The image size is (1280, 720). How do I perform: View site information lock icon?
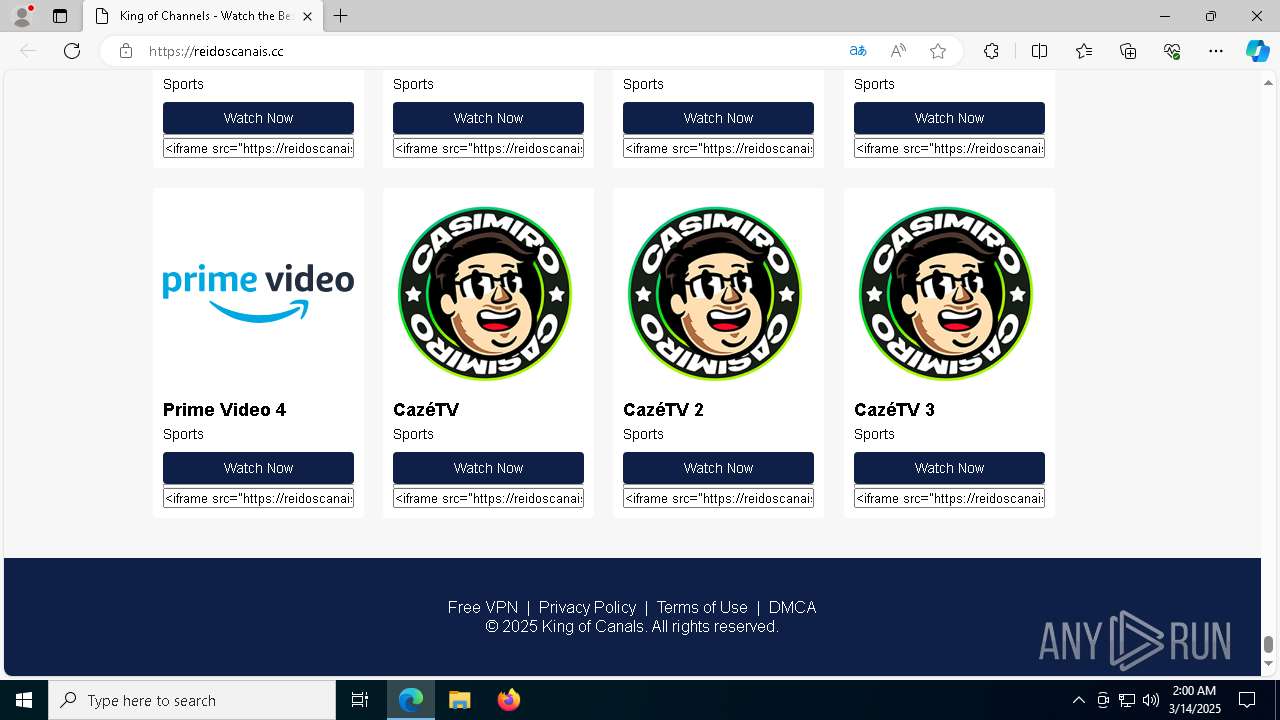126,51
